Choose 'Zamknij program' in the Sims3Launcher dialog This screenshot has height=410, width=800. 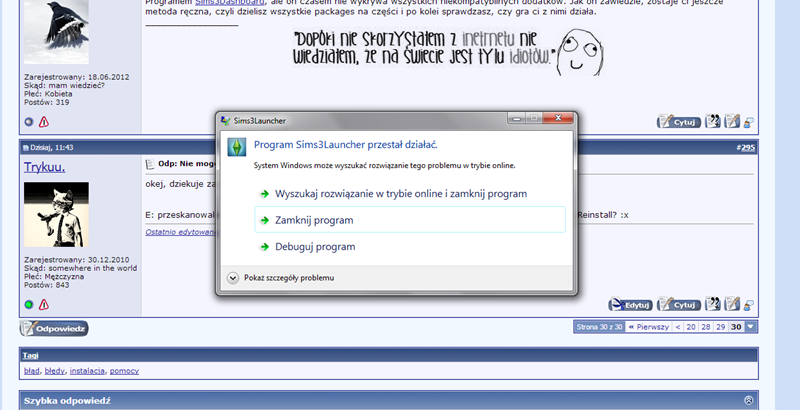pyautogui.click(x=410, y=220)
